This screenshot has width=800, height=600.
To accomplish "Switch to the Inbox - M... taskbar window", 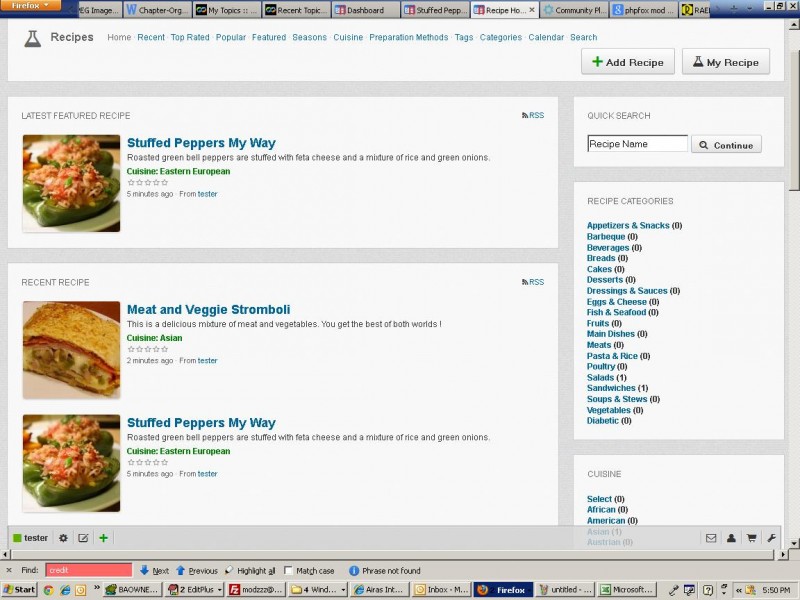I will click(x=442, y=590).
